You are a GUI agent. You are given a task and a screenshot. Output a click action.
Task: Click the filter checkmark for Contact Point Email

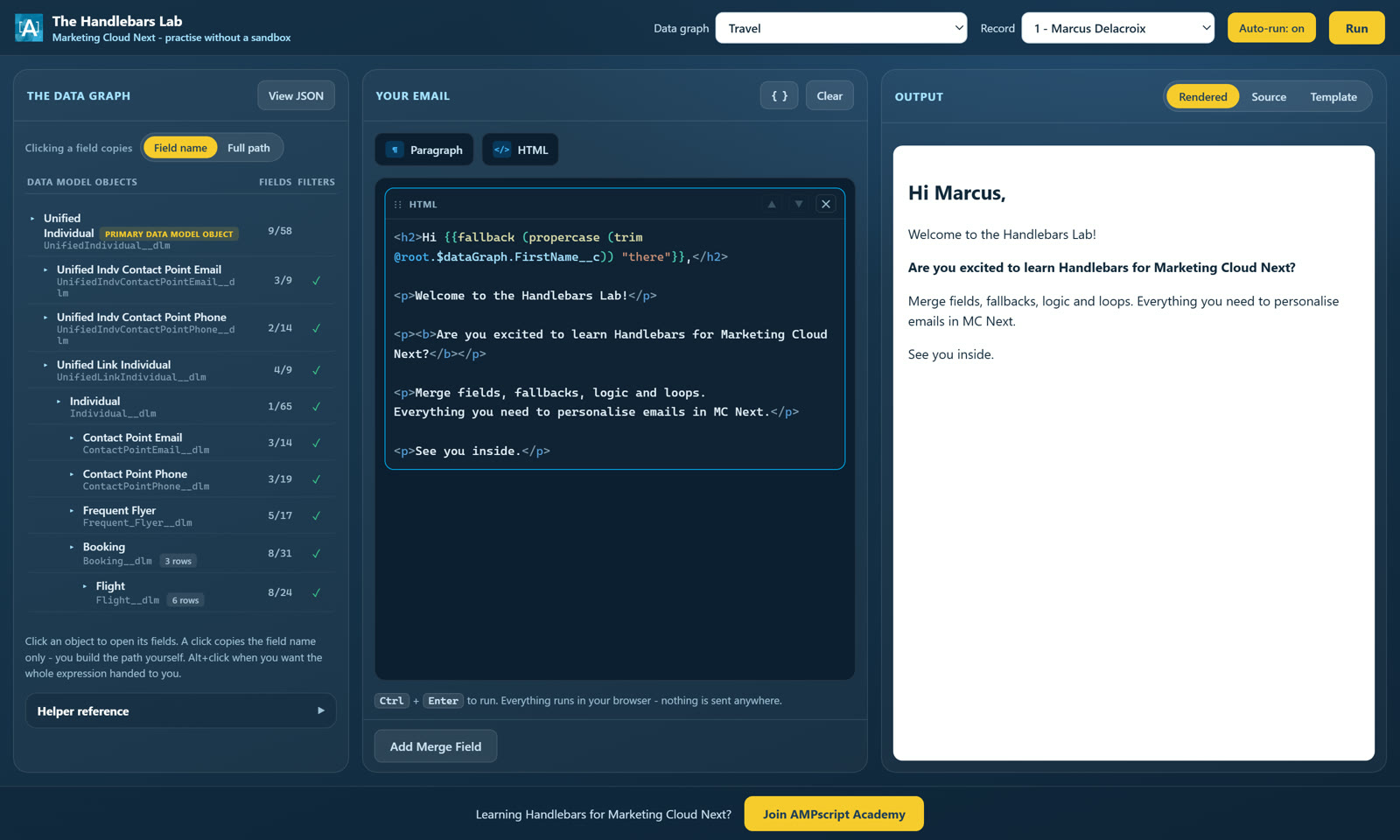(x=317, y=444)
